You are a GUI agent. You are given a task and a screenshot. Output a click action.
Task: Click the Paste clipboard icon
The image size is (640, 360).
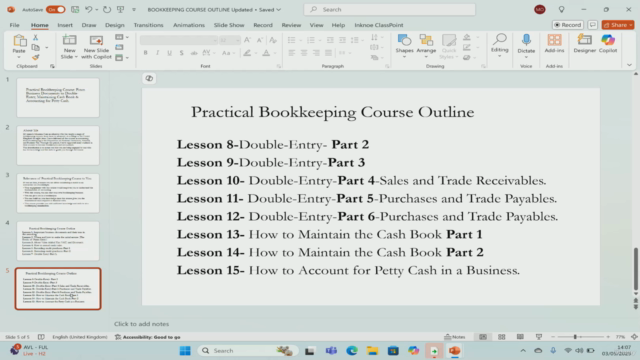pyautogui.click(x=19, y=40)
